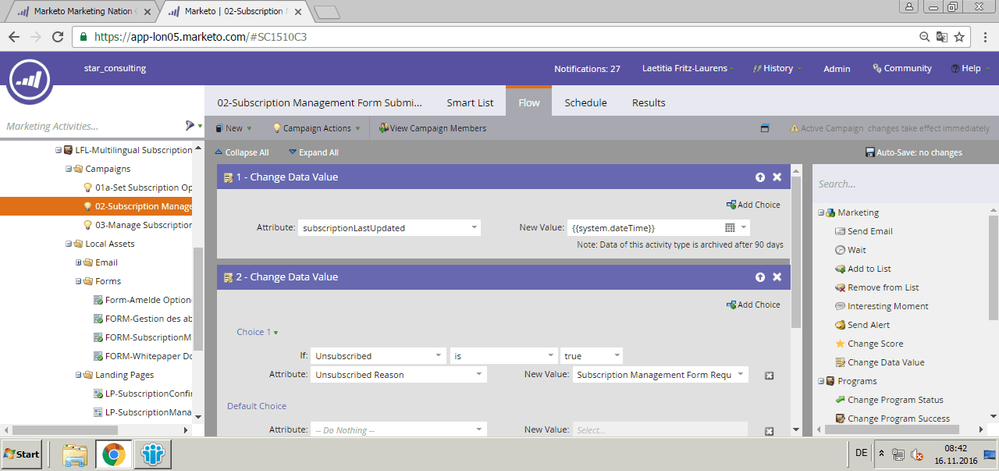This screenshot has height=471, width=999.
Task: Switch to the Schedule tab
Action: pos(585,102)
